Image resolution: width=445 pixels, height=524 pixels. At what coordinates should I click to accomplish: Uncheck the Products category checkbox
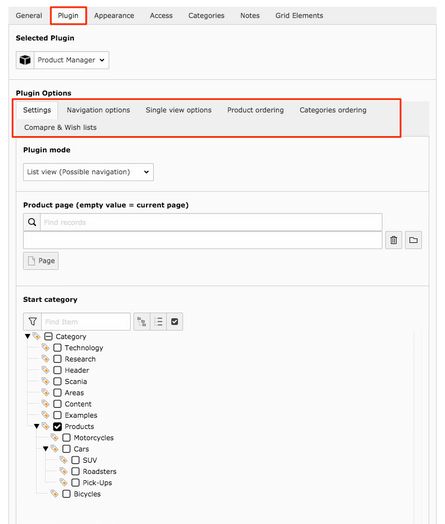point(57,426)
